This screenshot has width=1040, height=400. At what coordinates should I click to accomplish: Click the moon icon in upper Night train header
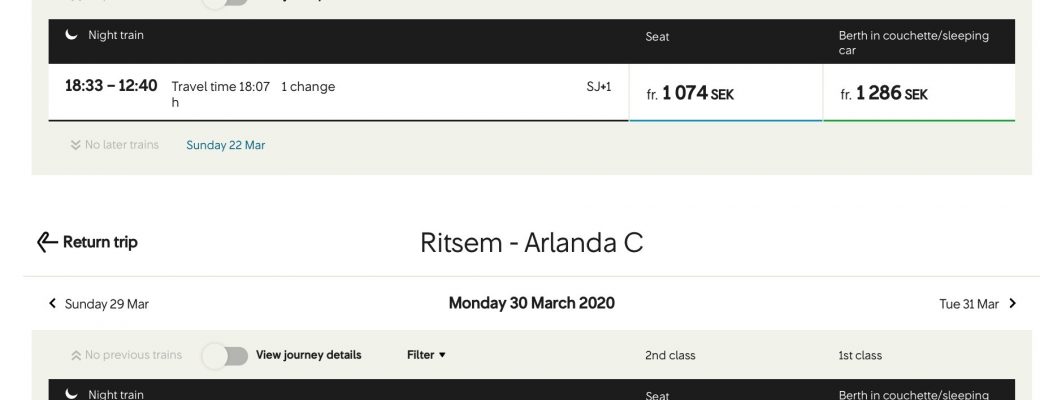[72, 34]
